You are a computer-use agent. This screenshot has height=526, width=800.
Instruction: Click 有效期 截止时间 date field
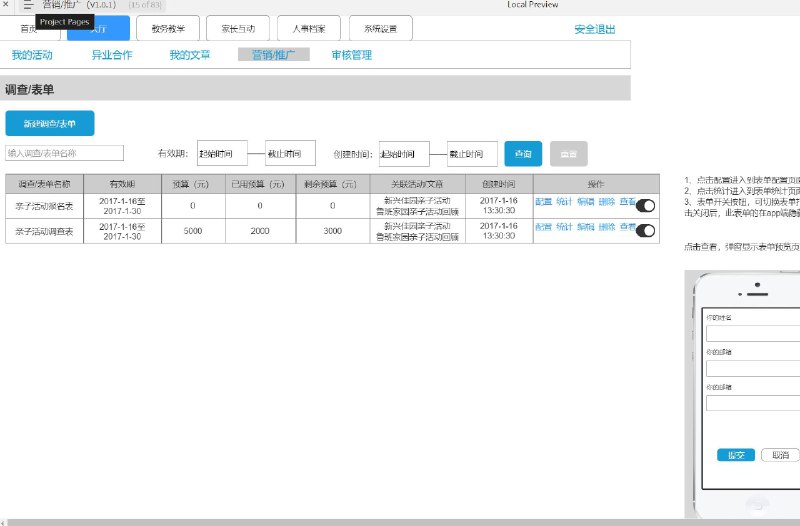[x=290, y=153]
